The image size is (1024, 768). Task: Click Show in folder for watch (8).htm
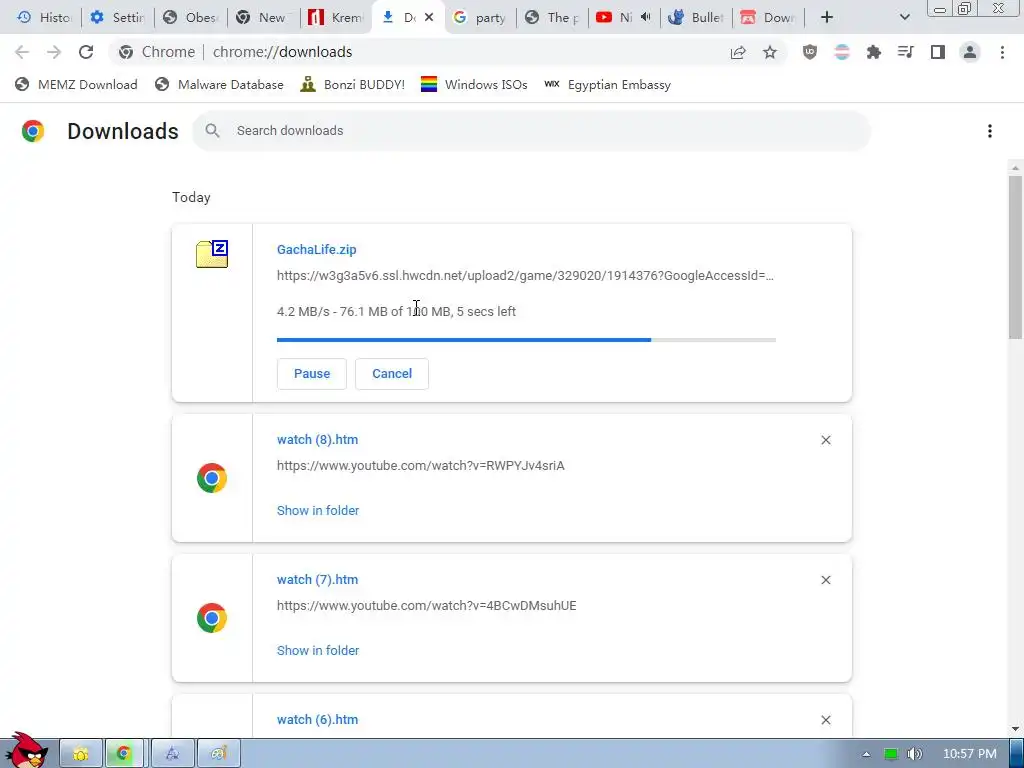pyautogui.click(x=318, y=511)
